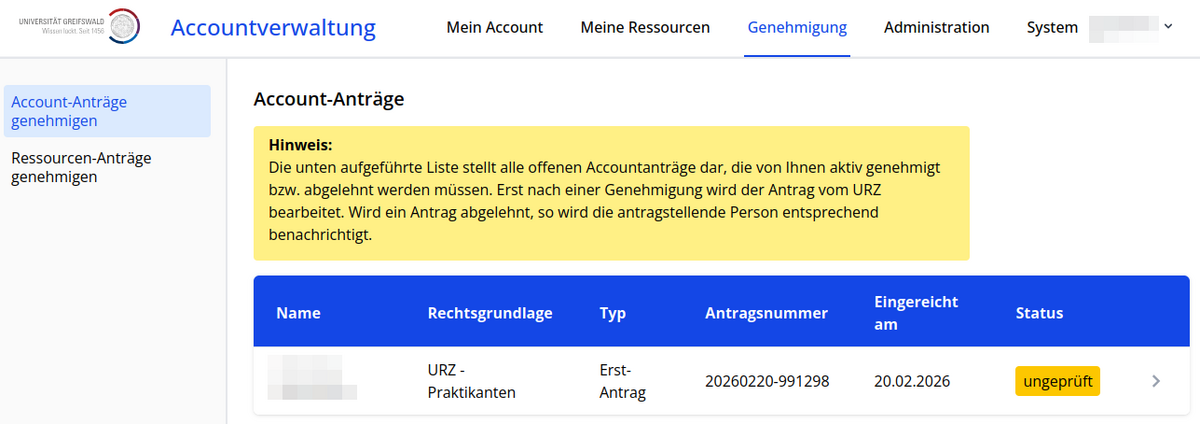Screen dimensions: 1200x424
Task: Click the yellow ungeprüft status badge
Action: point(1058,381)
